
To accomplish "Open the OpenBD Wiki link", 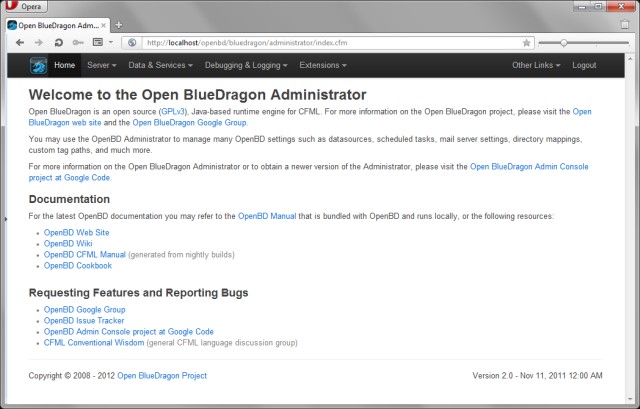I will click(68, 243).
